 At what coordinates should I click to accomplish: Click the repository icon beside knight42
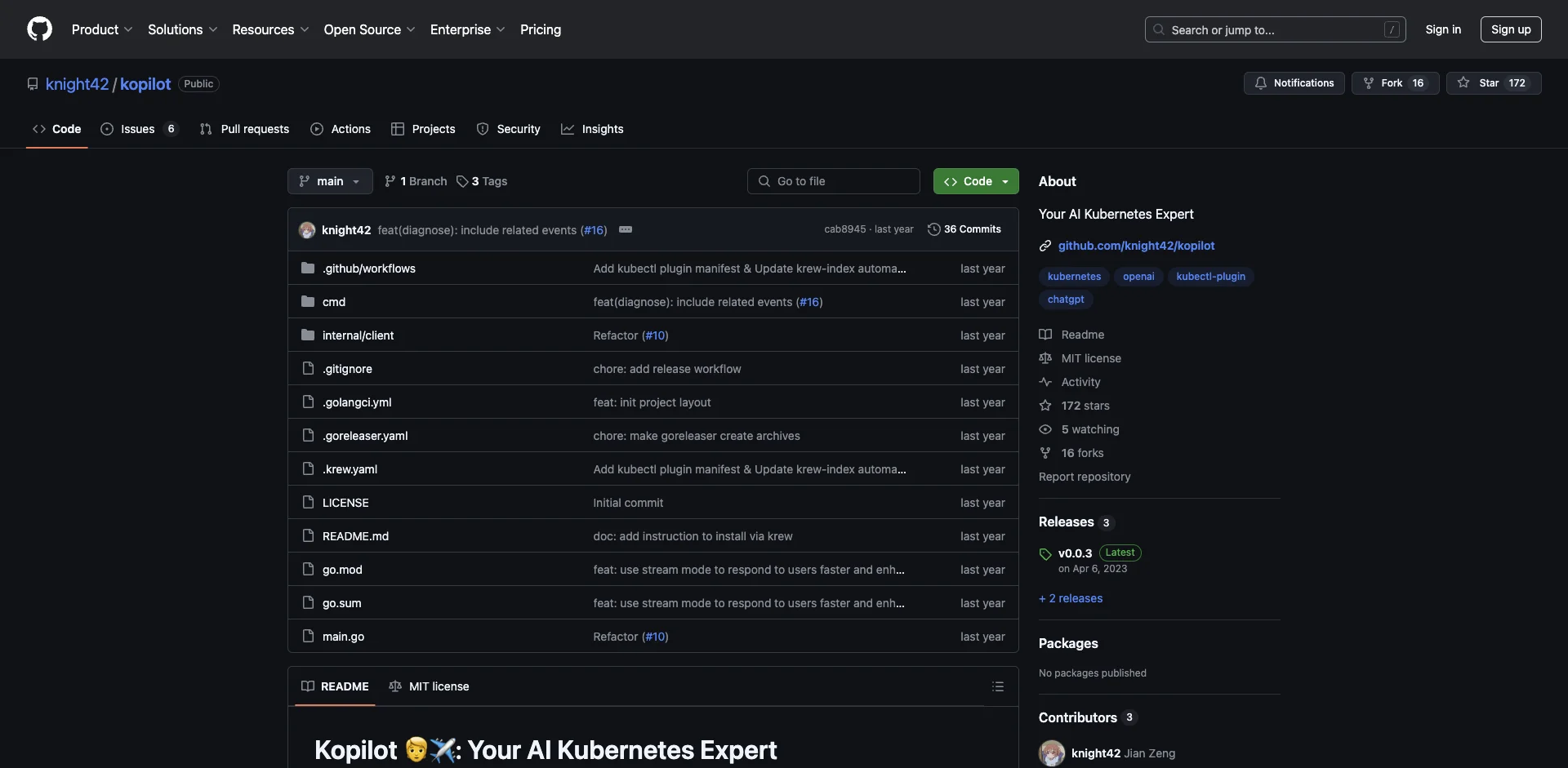coord(33,84)
